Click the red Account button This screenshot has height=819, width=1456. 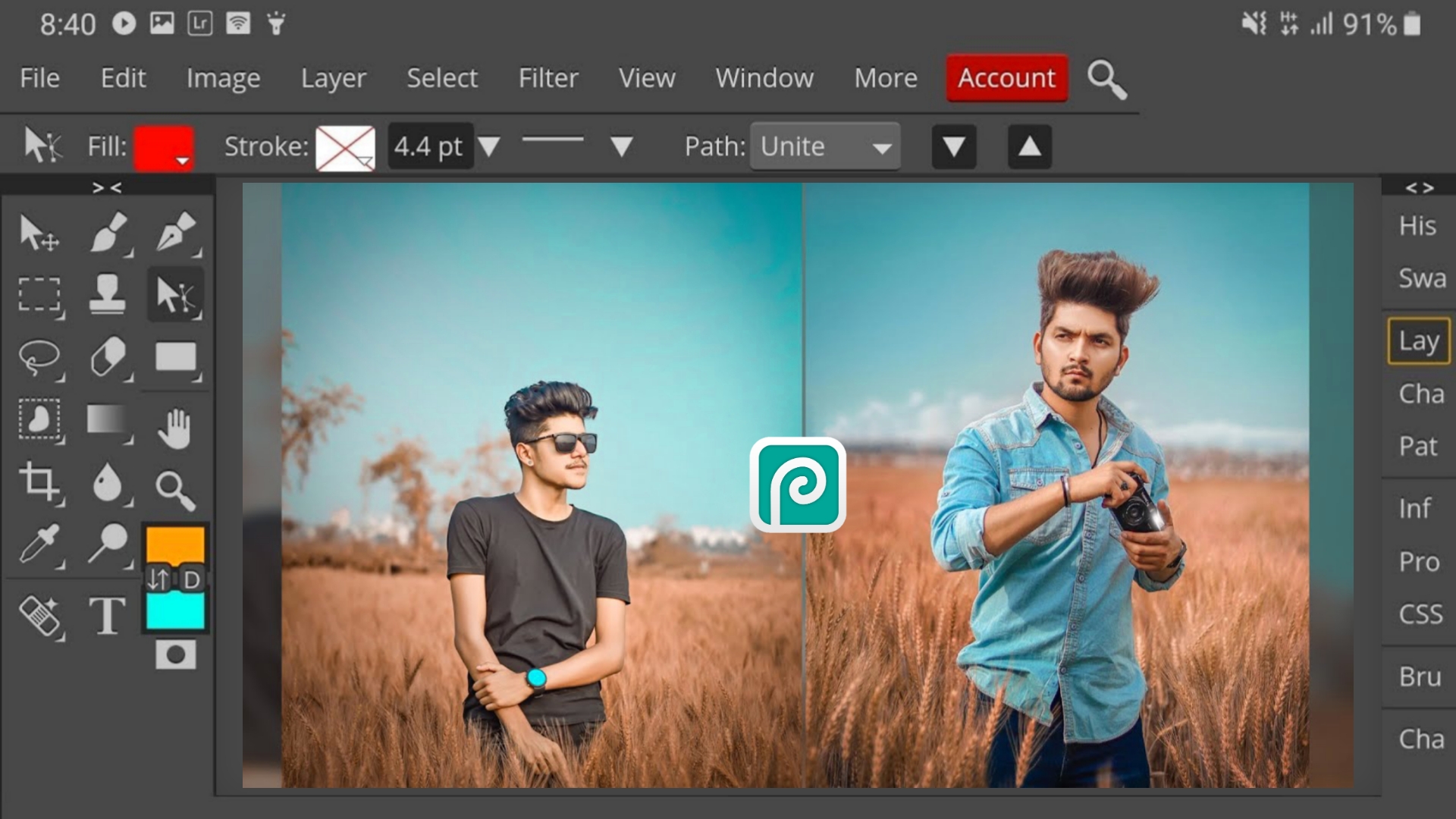1006,78
